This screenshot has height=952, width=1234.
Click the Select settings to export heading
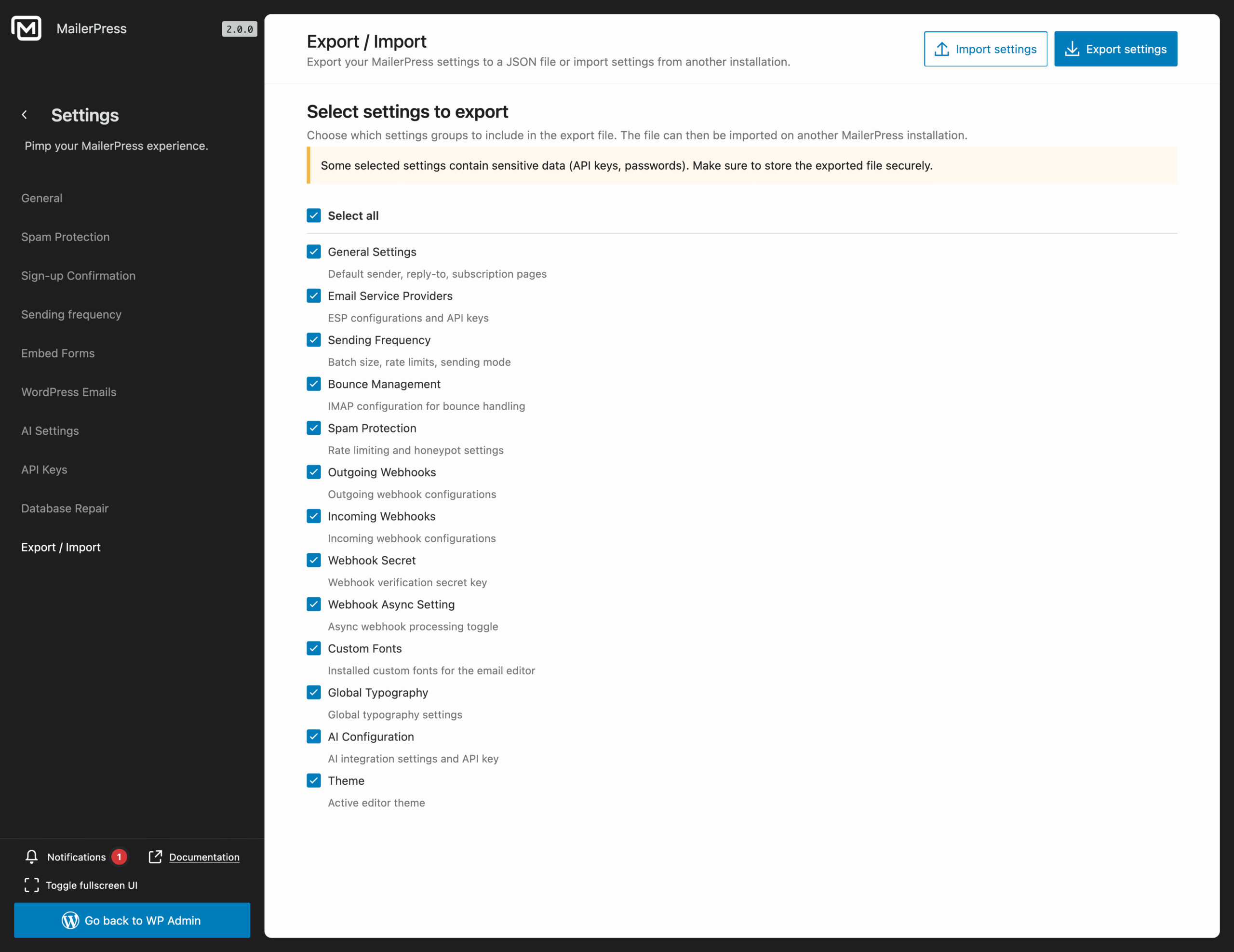coord(407,112)
